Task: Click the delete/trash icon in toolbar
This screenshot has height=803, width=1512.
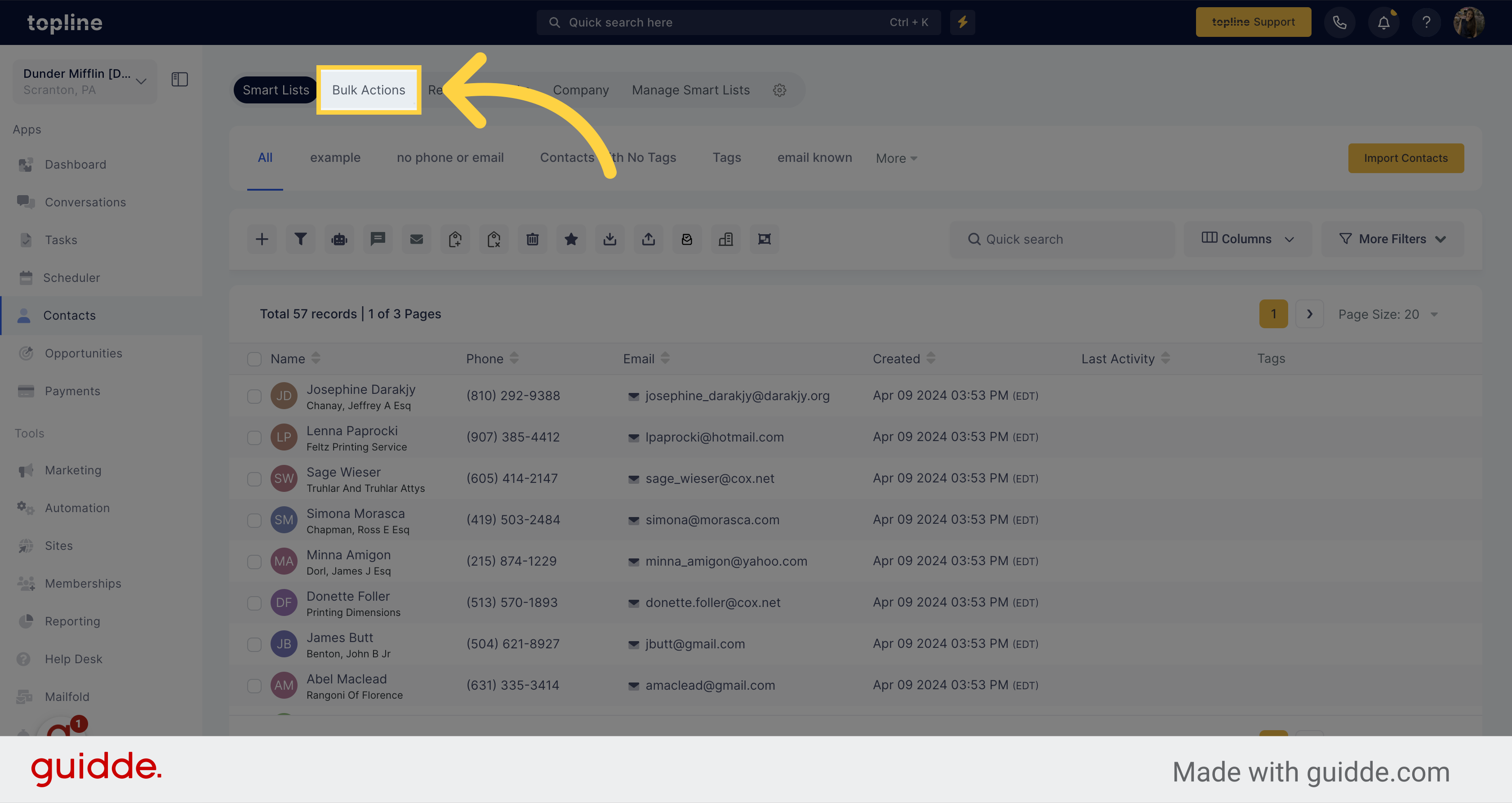Action: click(531, 238)
